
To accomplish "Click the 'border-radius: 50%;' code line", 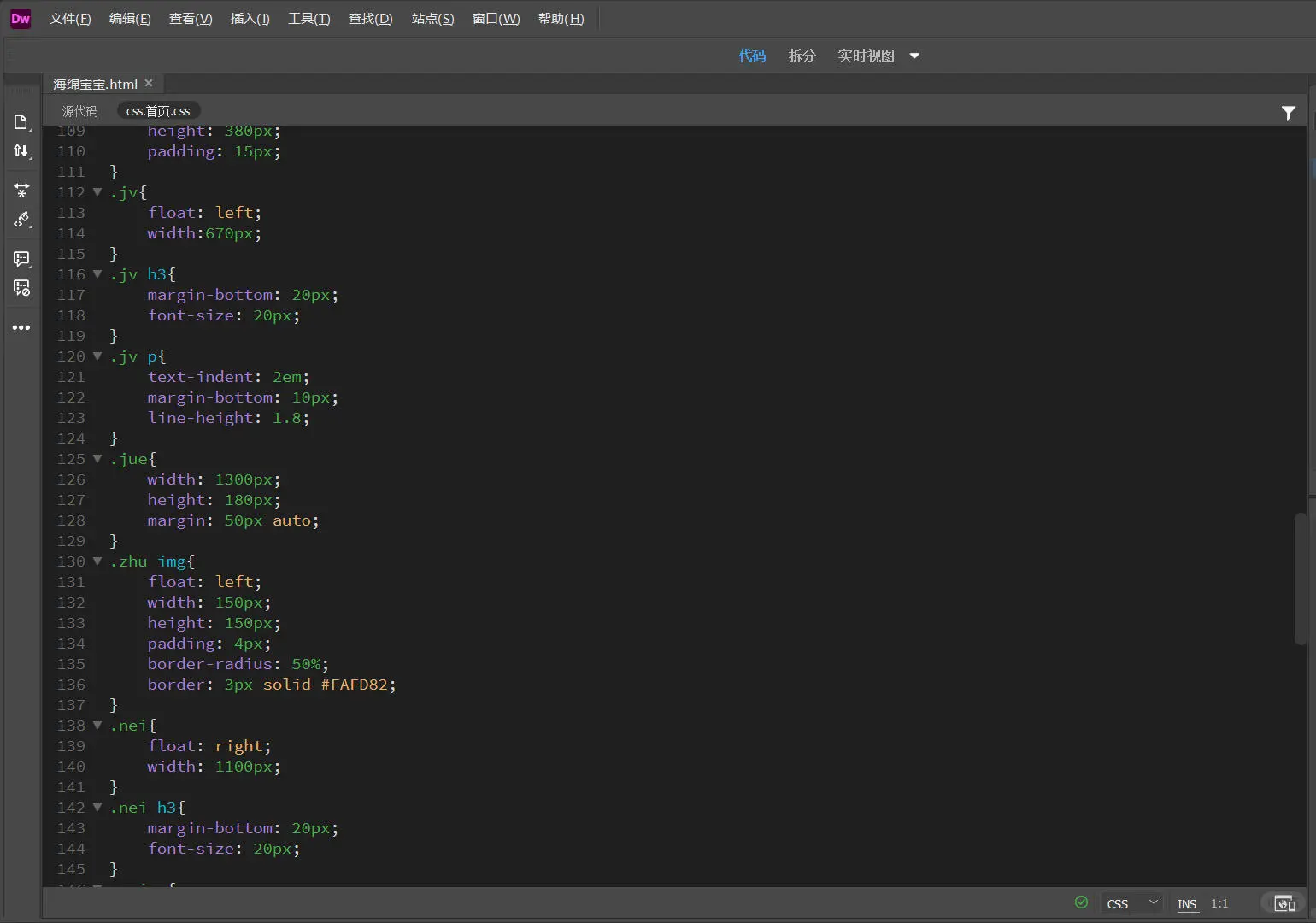I will [238, 664].
